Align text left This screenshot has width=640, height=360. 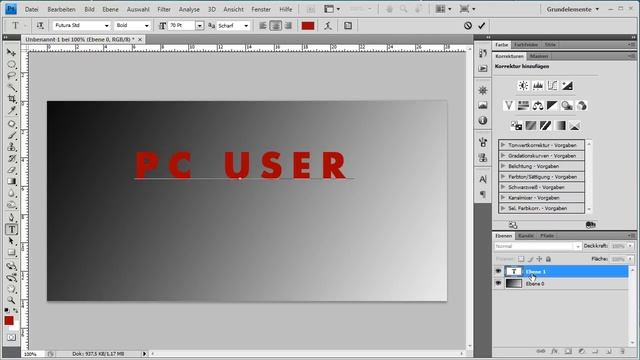point(263,25)
